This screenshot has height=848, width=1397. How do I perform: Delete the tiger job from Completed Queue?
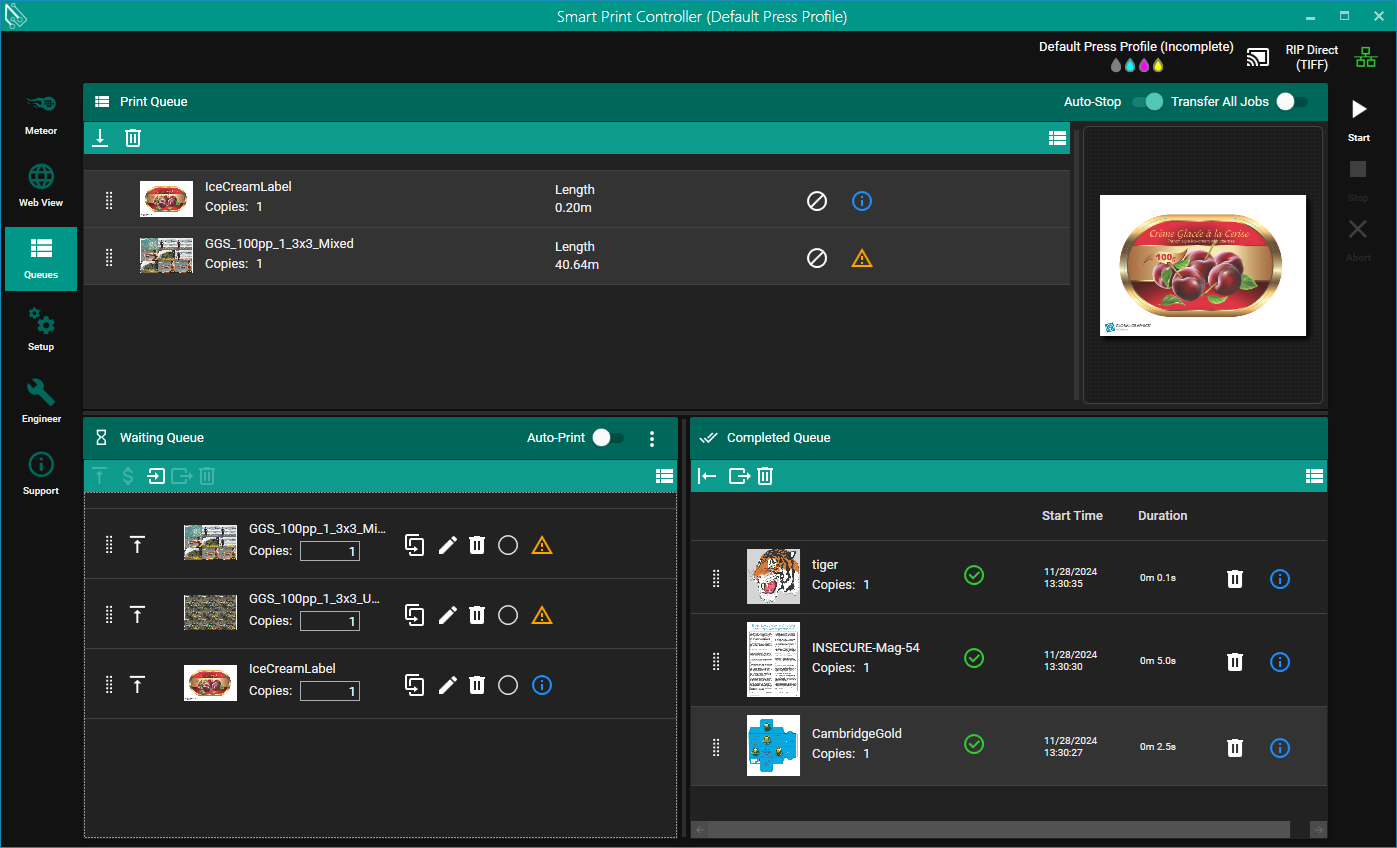point(1235,579)
